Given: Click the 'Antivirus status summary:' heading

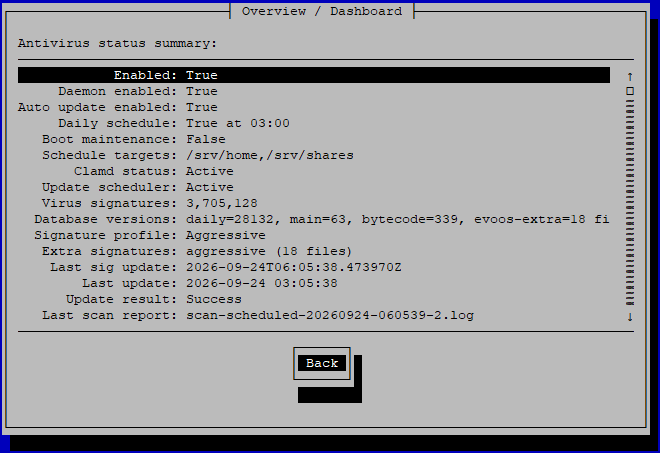Looking at the screenshot, I should (x=117, y=43).
